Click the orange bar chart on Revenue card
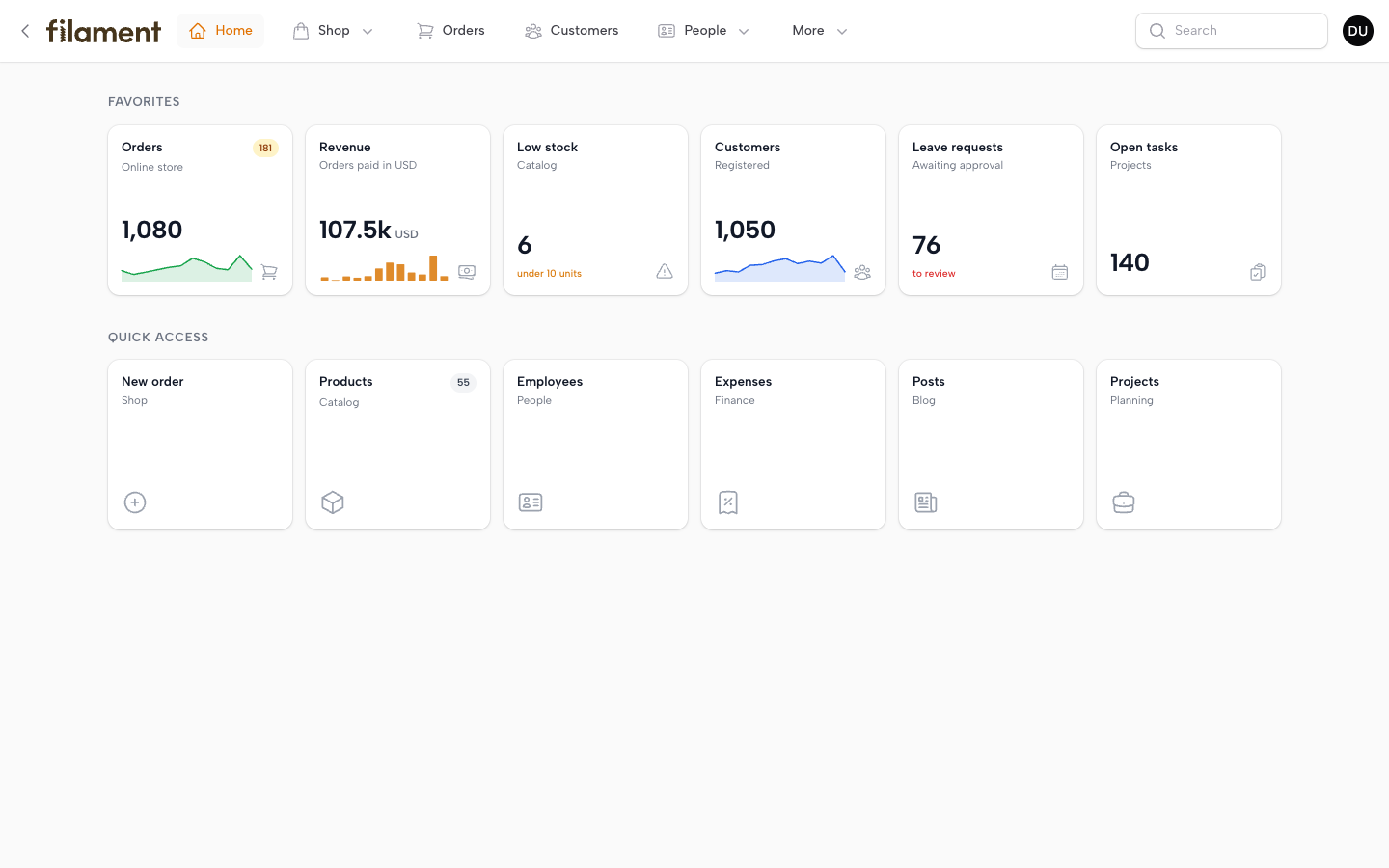The width and height of the screenshot is (1389, 868). (x=384, y=268)
